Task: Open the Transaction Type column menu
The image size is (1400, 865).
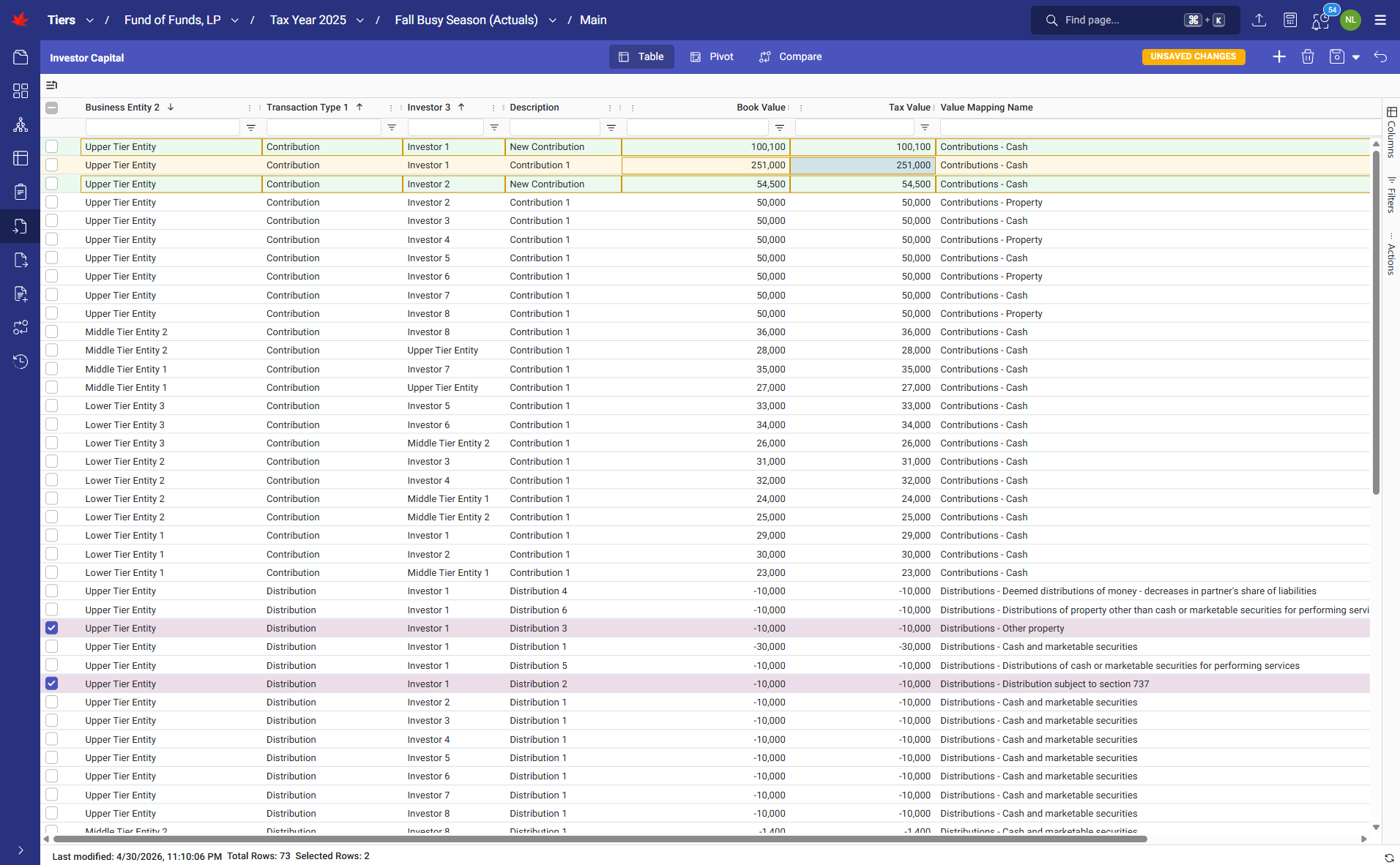Action: (391, 108)
